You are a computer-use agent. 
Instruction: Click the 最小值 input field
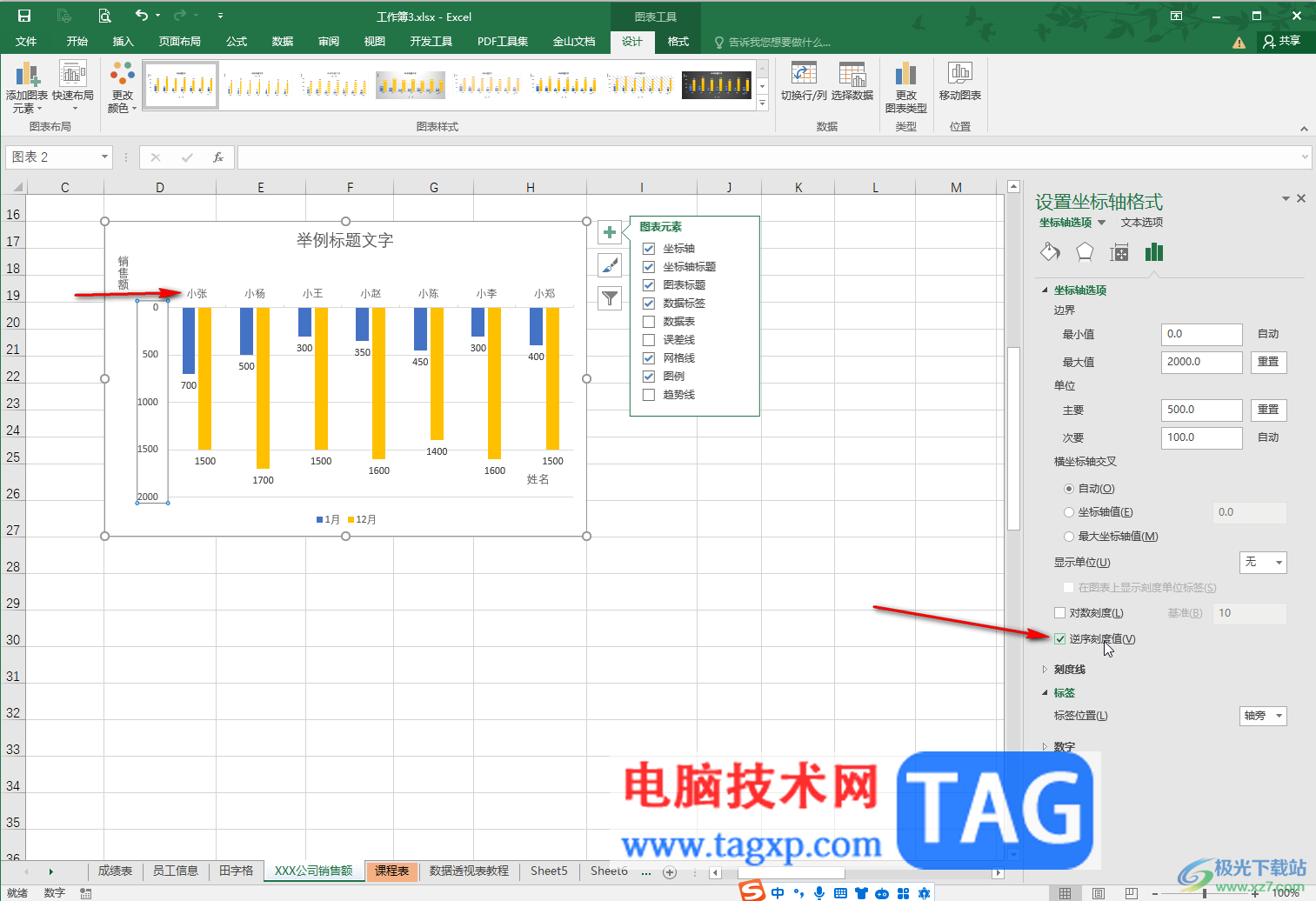(x=1202, y=334)
